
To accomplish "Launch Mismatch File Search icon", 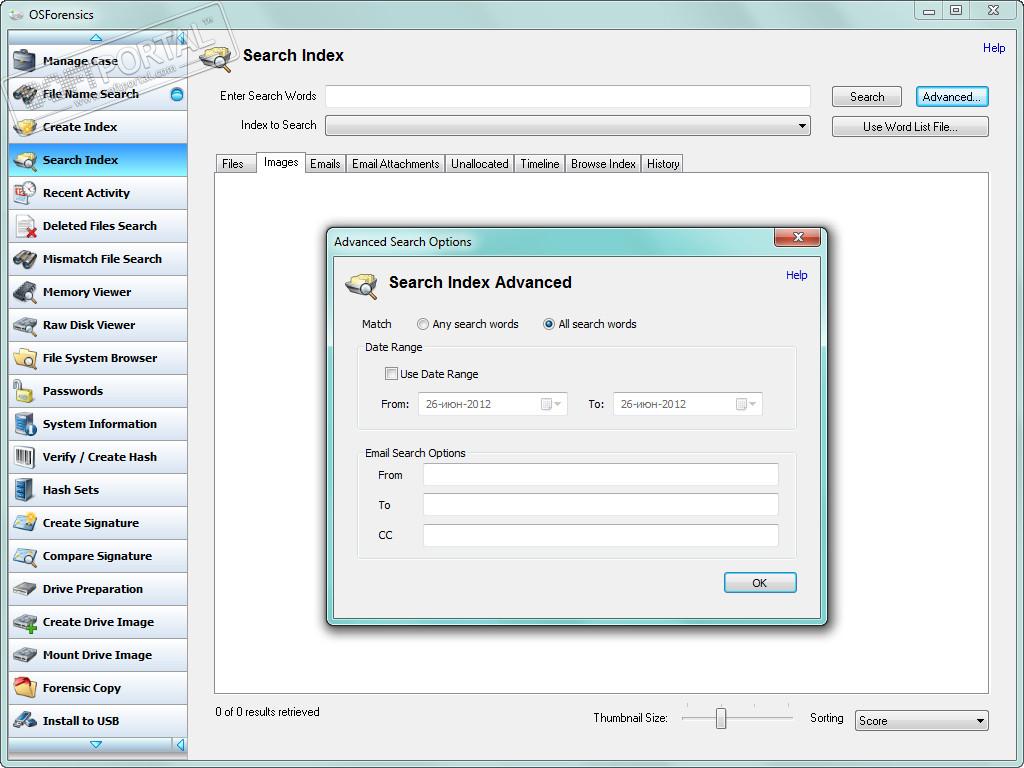I will coord(25,259).
